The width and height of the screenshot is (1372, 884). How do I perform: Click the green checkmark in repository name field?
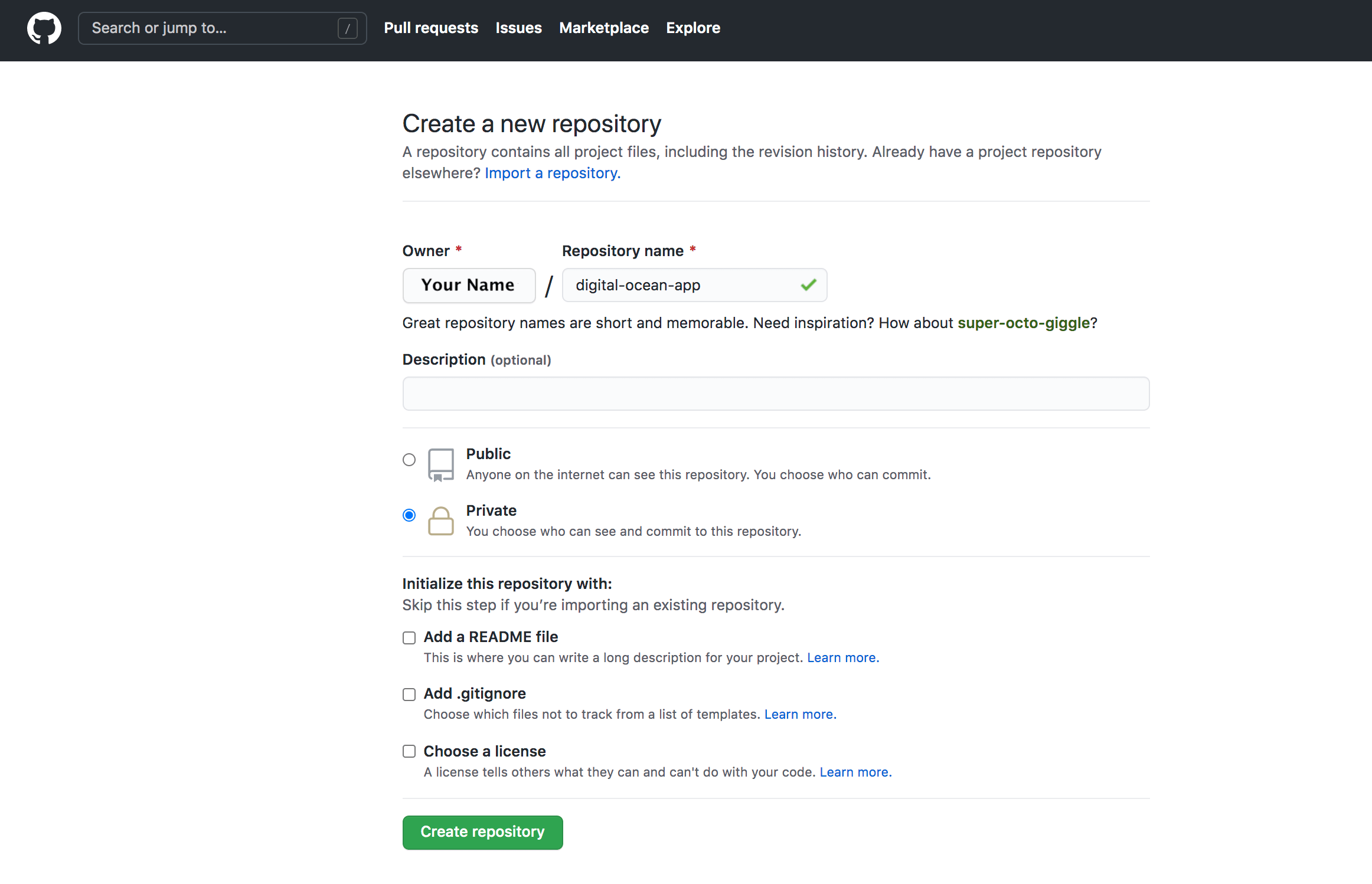pyautogui.click(x=808, y=285)
